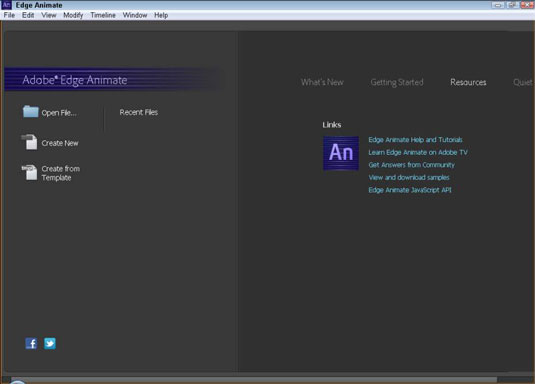Open the Timeline menu
The width and height of the screenshot is (535, 384).
[103, 15]
